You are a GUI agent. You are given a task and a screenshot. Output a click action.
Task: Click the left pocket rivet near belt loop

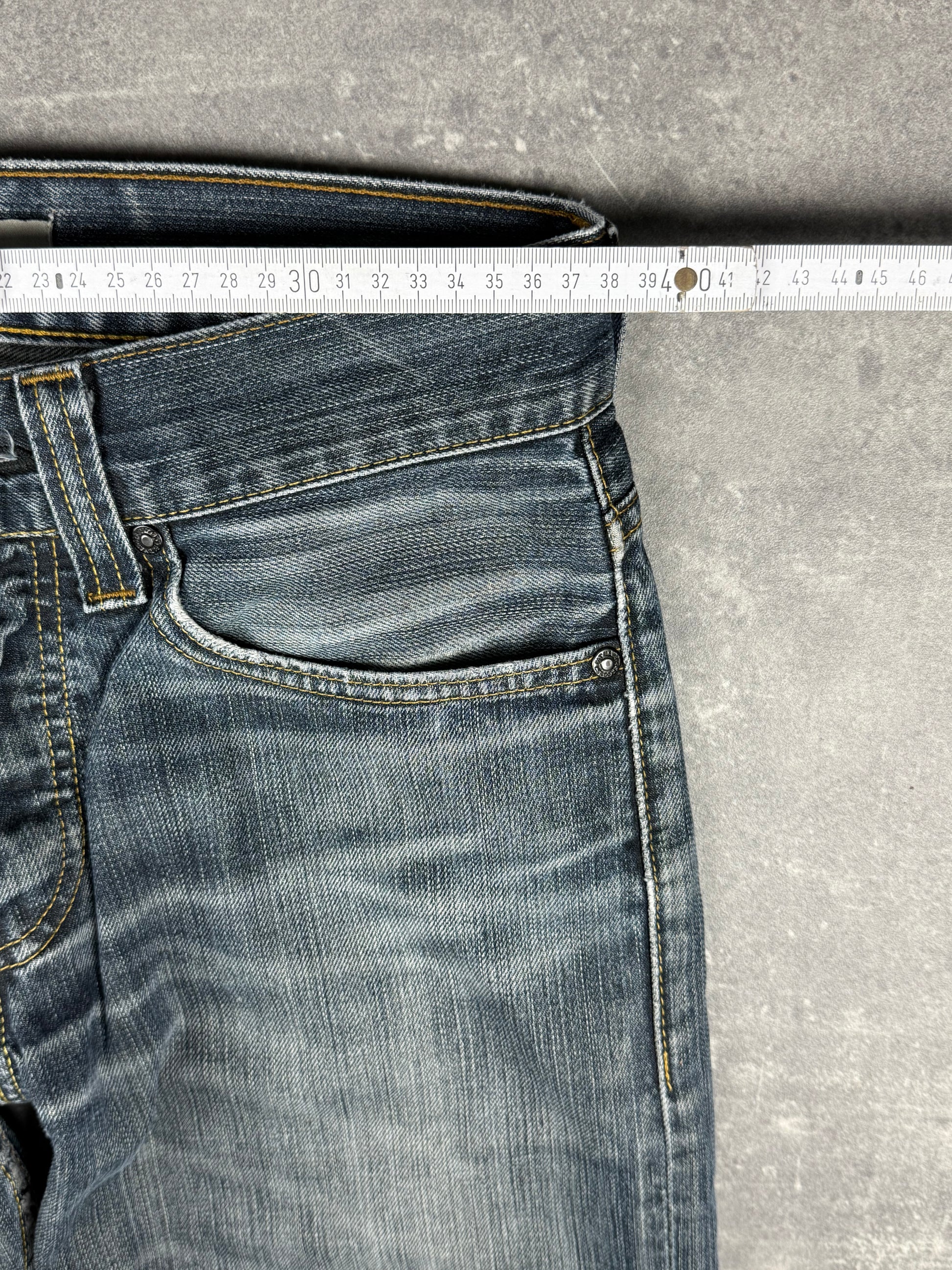pos(146,540)
